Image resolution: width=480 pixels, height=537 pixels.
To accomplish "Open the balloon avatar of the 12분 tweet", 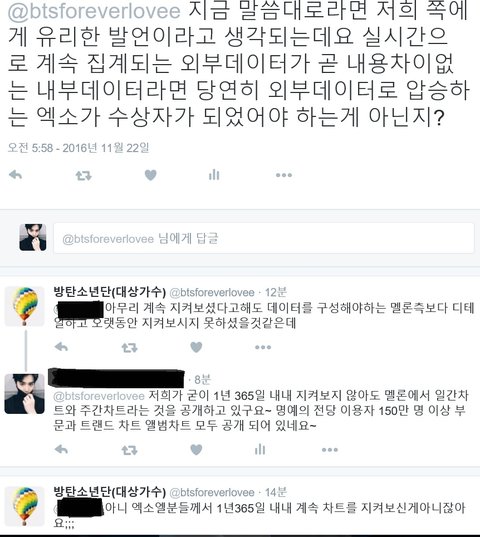I will click(25, 306).
